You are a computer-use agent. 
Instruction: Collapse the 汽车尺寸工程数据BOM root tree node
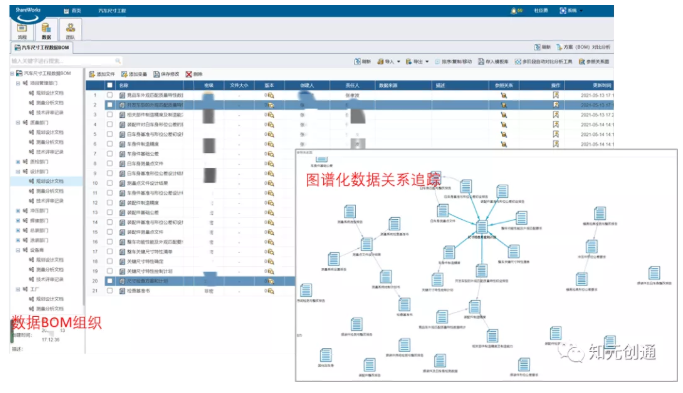click(12, 73)
